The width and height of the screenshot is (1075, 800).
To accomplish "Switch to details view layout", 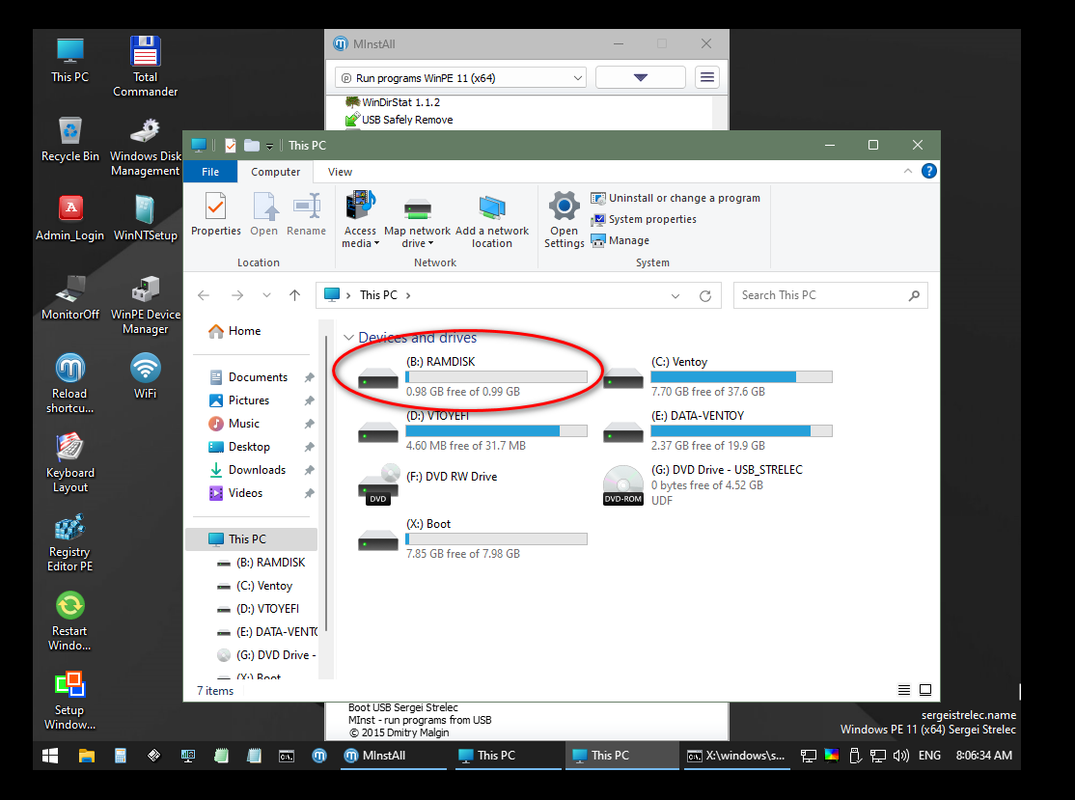I will (x=904, y=690).
